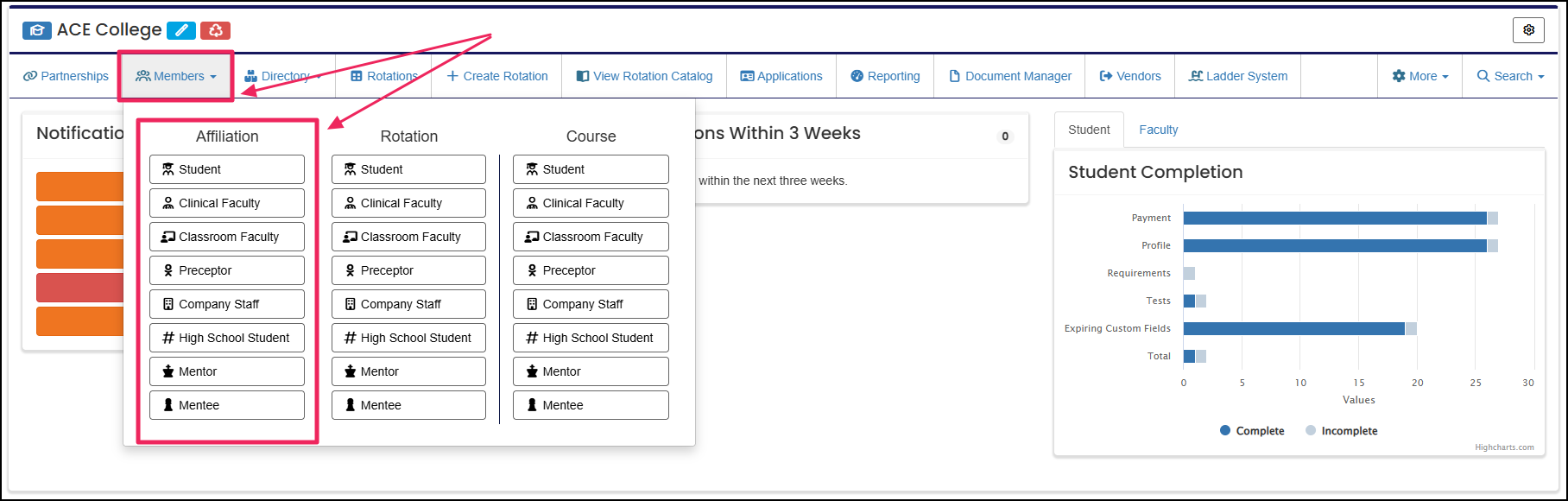
Task: Expand the Members dropdown menu
Action: (x=176, y=76)
